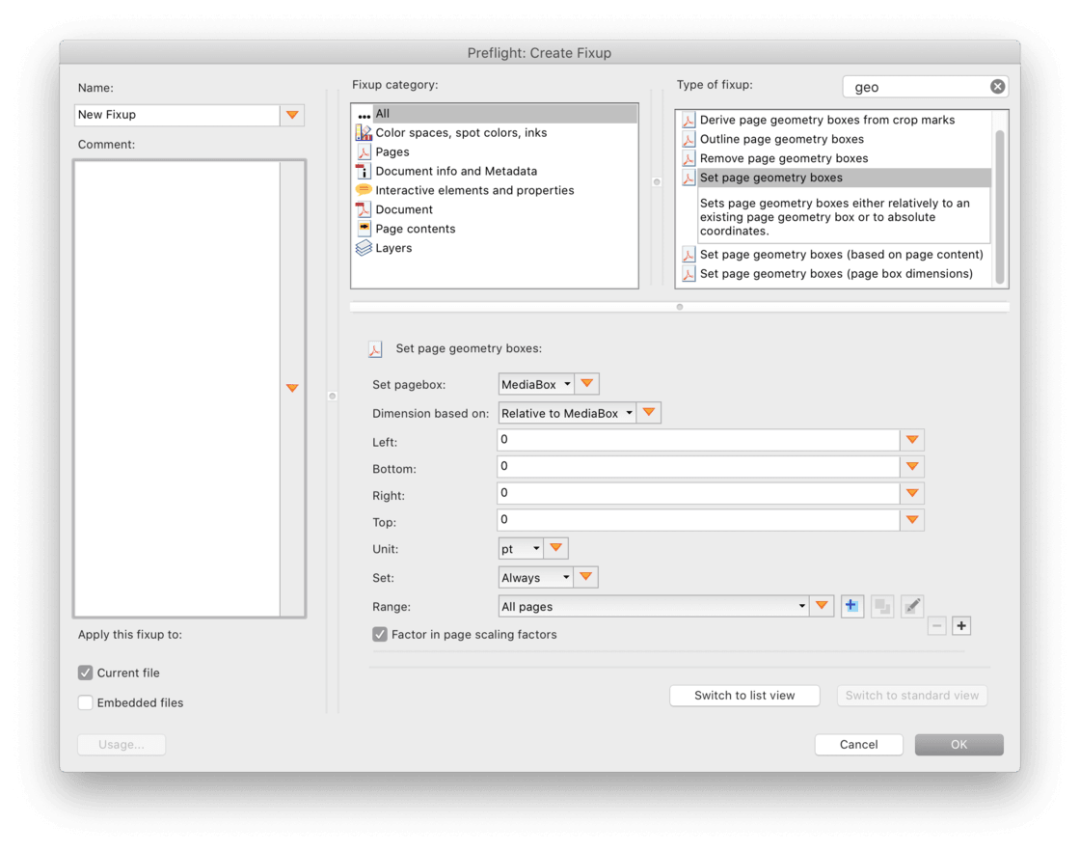Click orange arrow next to Dimension based on
Screen dimensions: 1080x851
tap(649, 412)
